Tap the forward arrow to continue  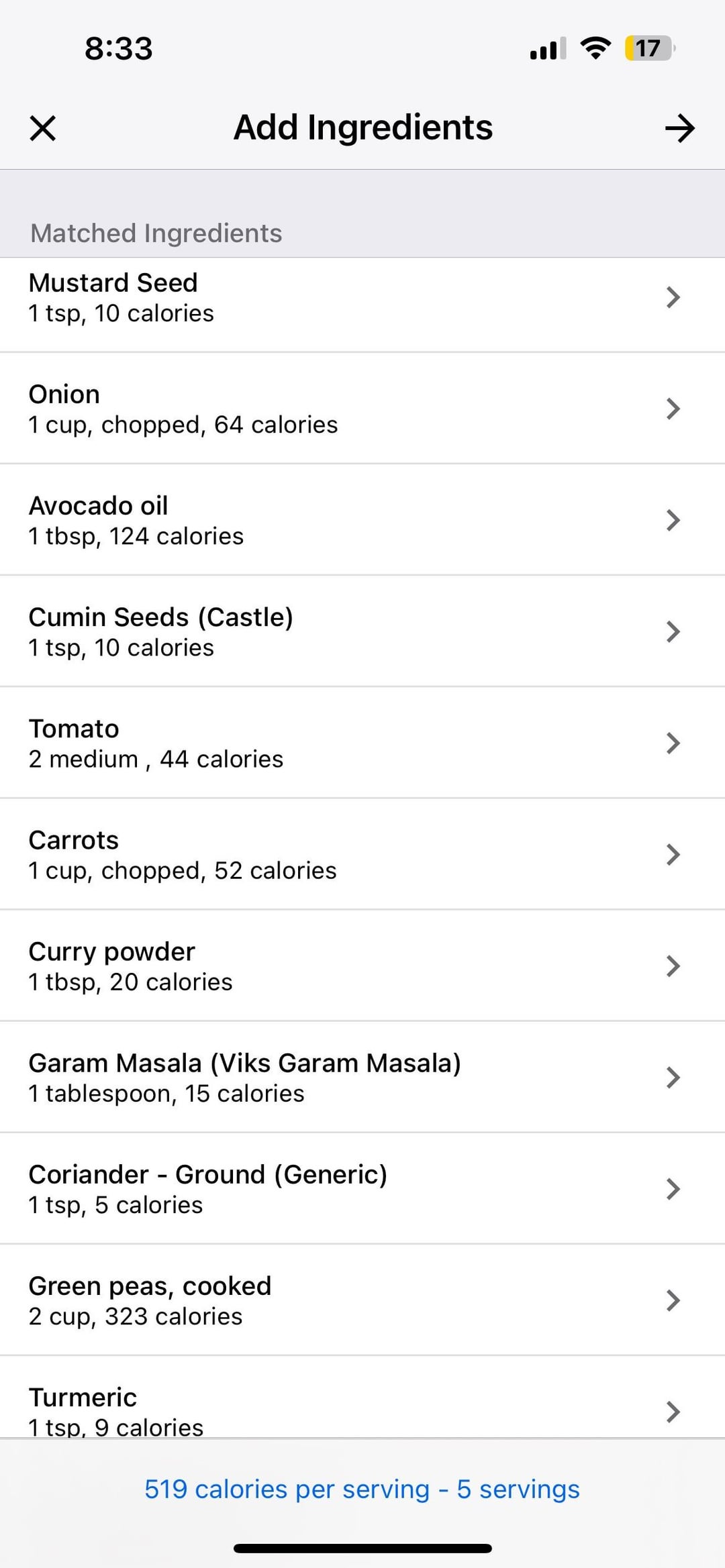click(x=679, y=128)
